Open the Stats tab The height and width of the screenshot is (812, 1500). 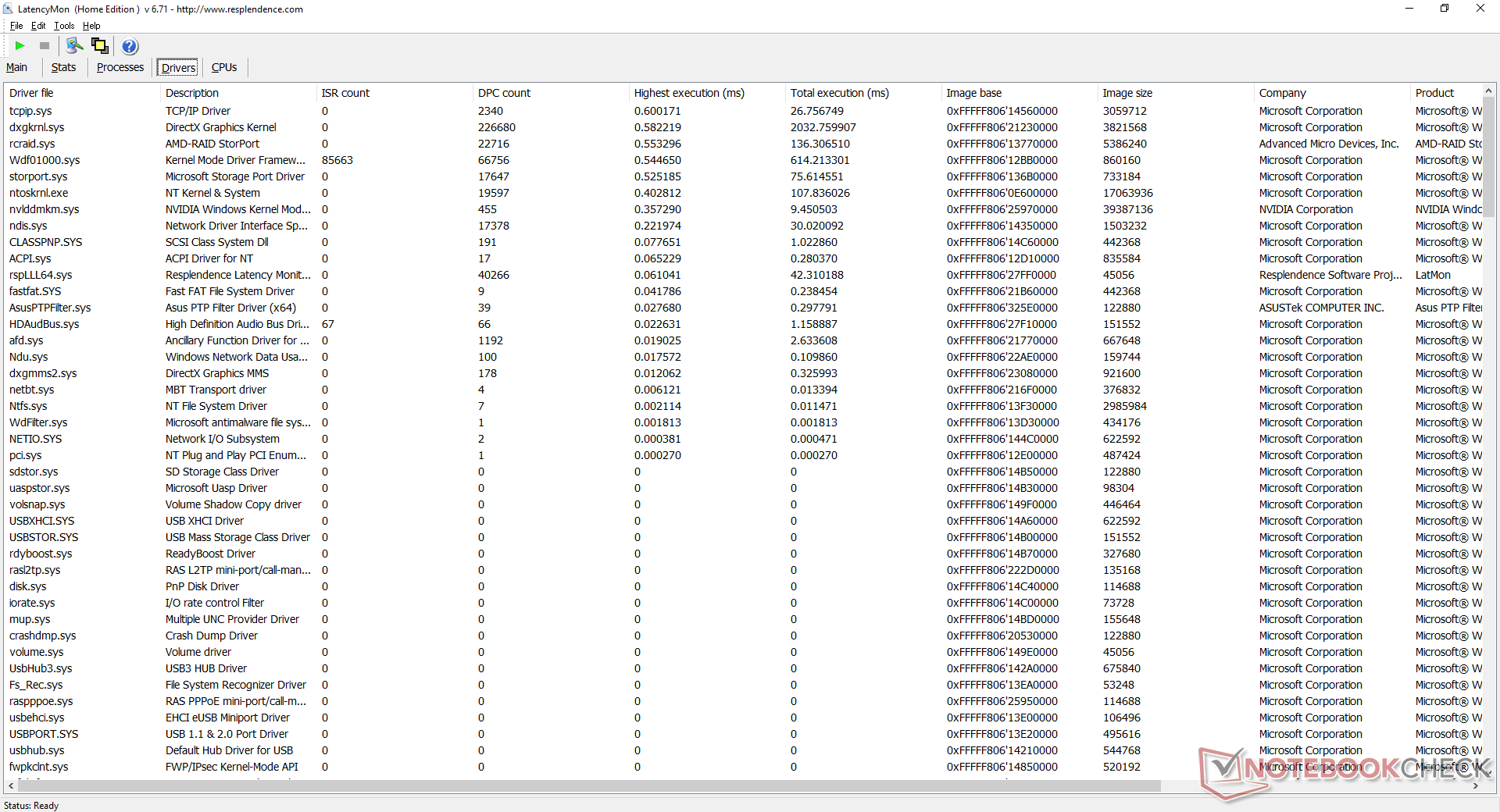click(63, 67)
